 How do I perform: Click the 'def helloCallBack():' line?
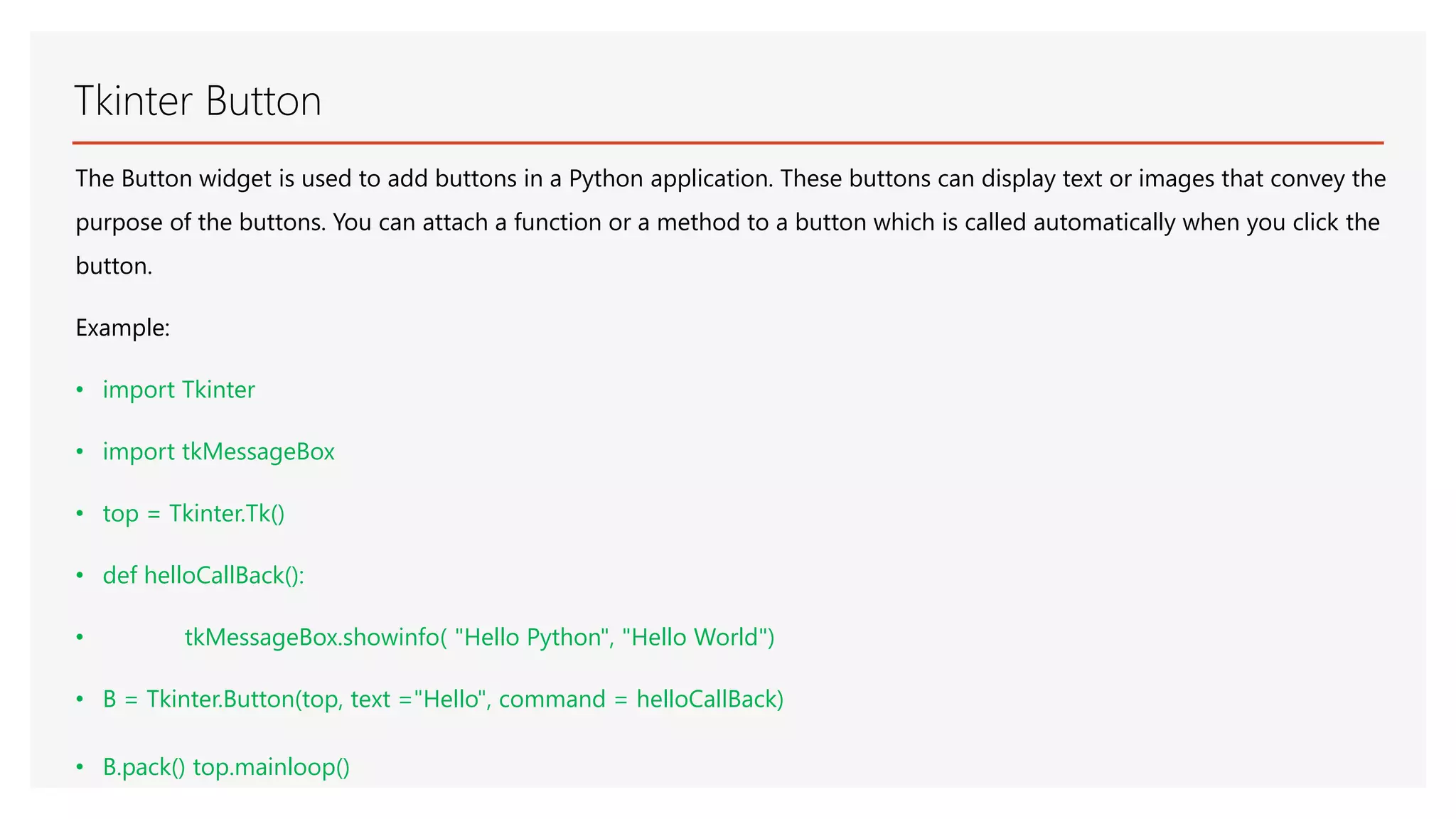[203, 575]
